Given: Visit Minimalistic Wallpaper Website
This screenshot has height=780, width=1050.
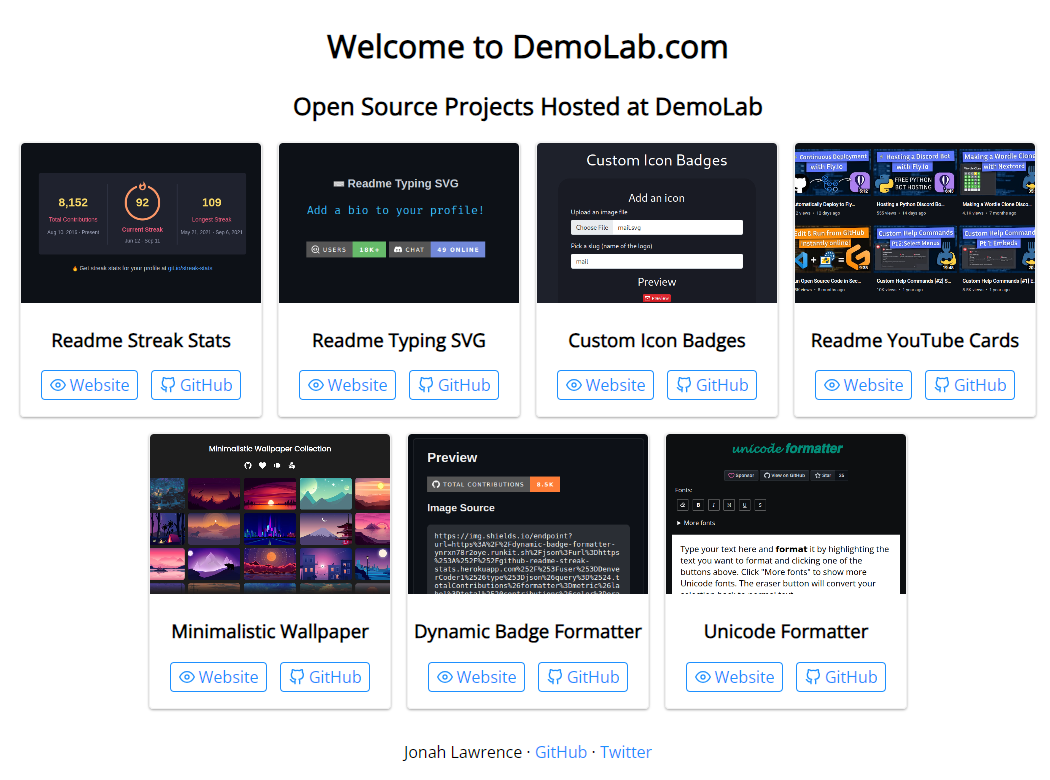Looking at the screenshot, I should [218, 677].
